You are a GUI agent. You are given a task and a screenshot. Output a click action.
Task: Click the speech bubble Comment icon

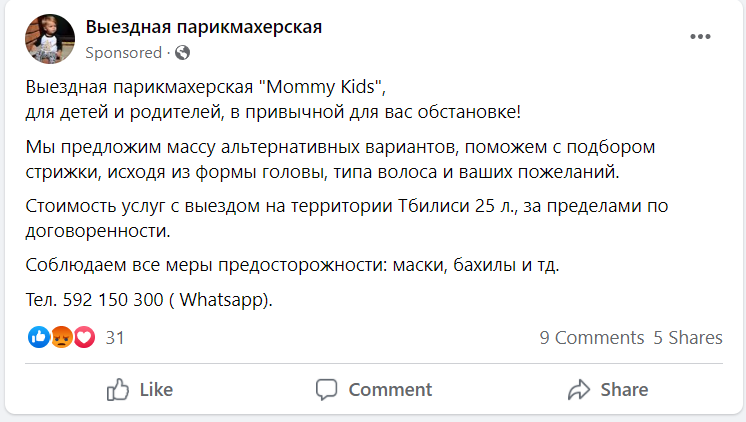(327, 389)
